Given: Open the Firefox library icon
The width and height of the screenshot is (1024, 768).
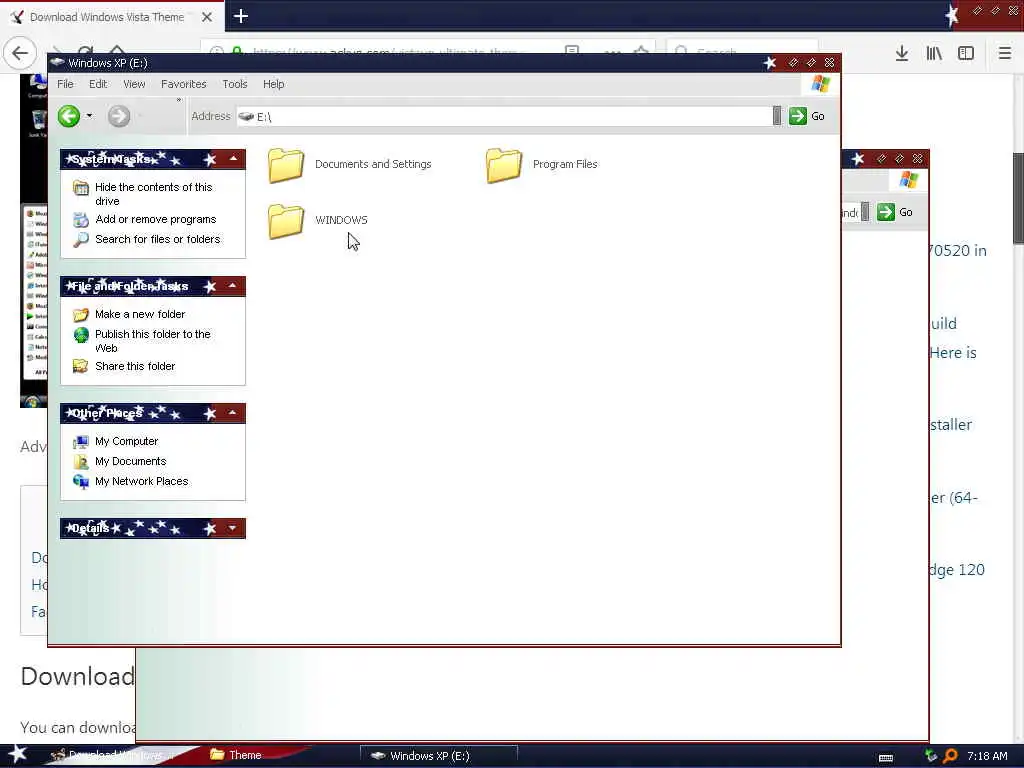Looking at the screenshot, I should click(934, 54).
